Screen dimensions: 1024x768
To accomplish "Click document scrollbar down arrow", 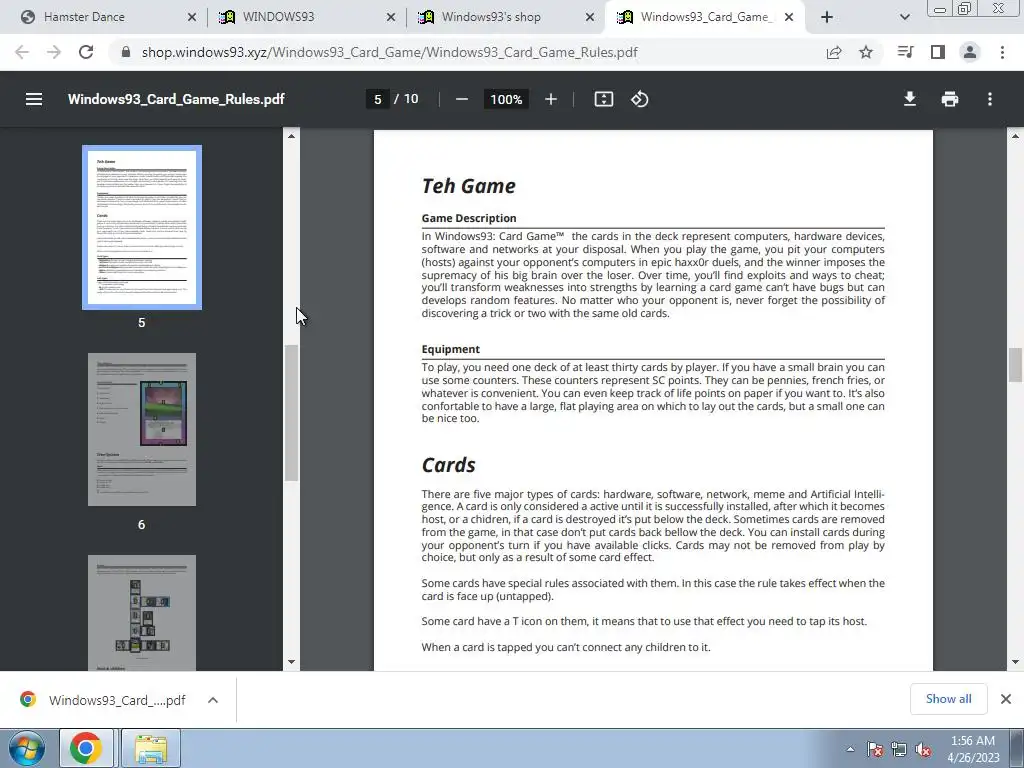I will (x=1015, y=662).
